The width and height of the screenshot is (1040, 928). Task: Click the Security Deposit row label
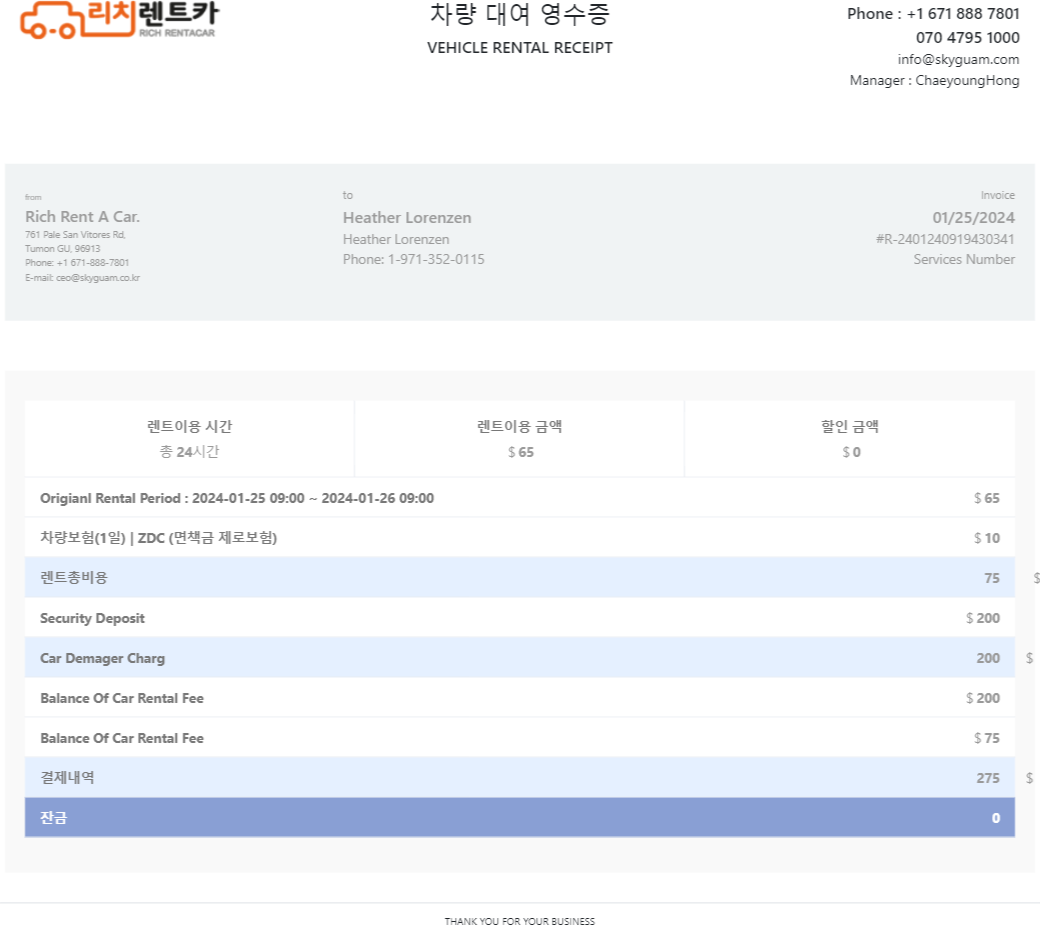click(92, 618)
